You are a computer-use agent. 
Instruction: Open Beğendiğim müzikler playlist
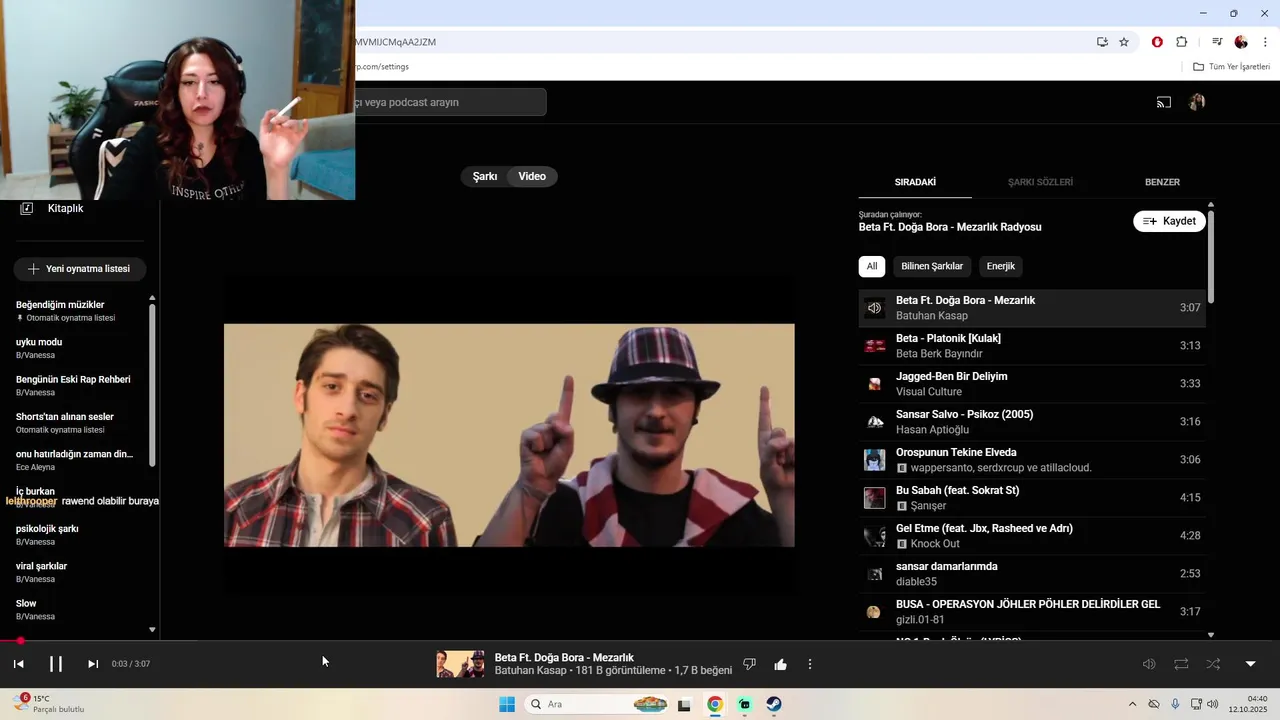coord(77,311)
